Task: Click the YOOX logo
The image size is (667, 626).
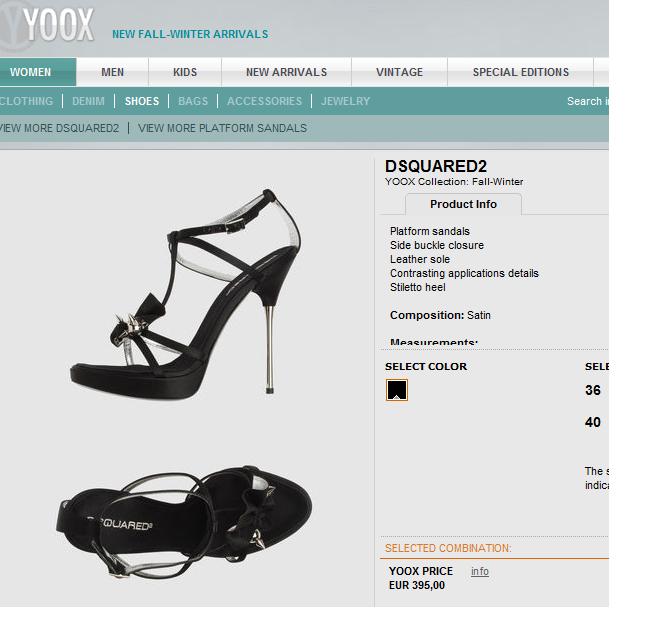Action: coord(47,25)
